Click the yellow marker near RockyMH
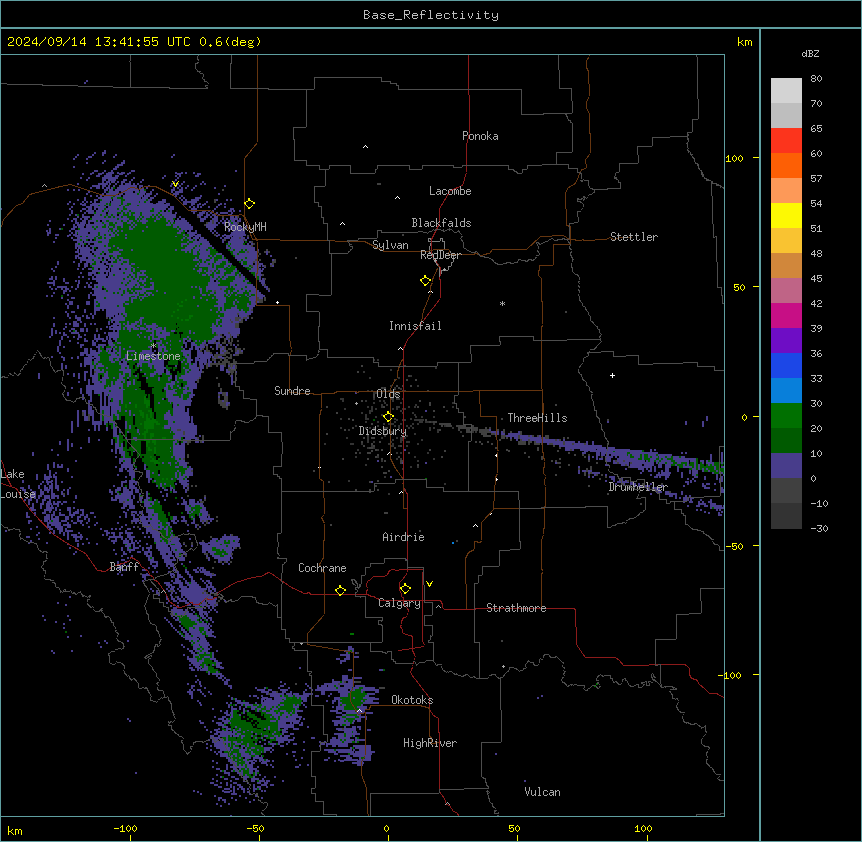862x842 pixels. point(250,204)
